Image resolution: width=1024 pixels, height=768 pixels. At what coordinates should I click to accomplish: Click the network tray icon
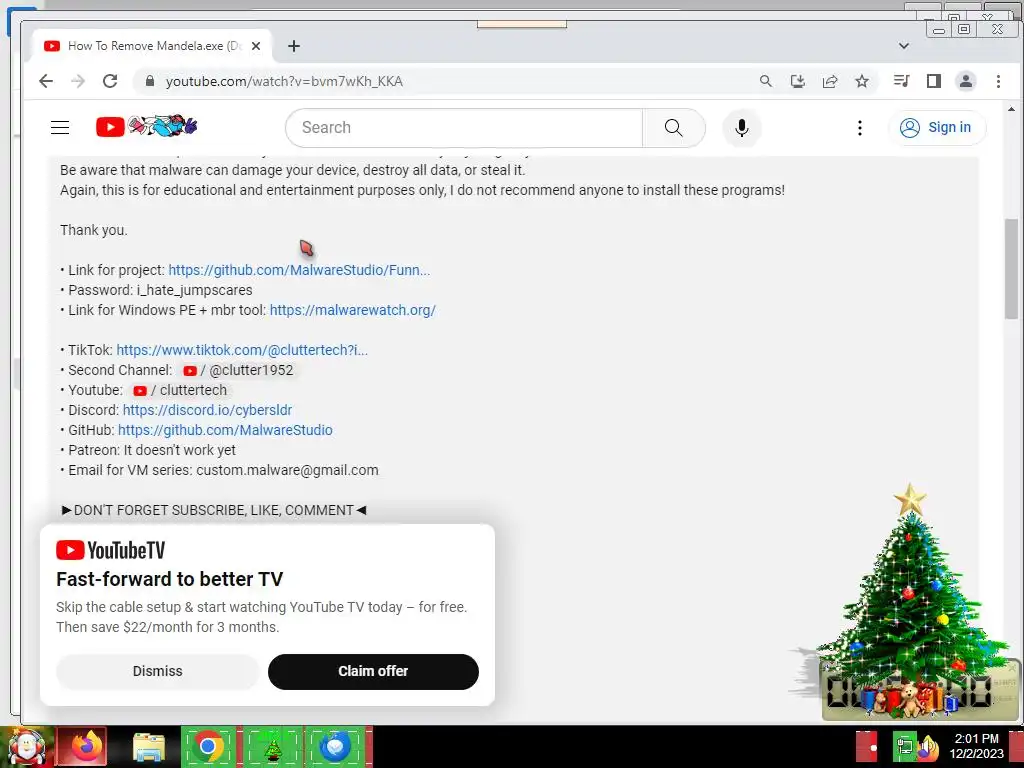click(x=904, y=747)
